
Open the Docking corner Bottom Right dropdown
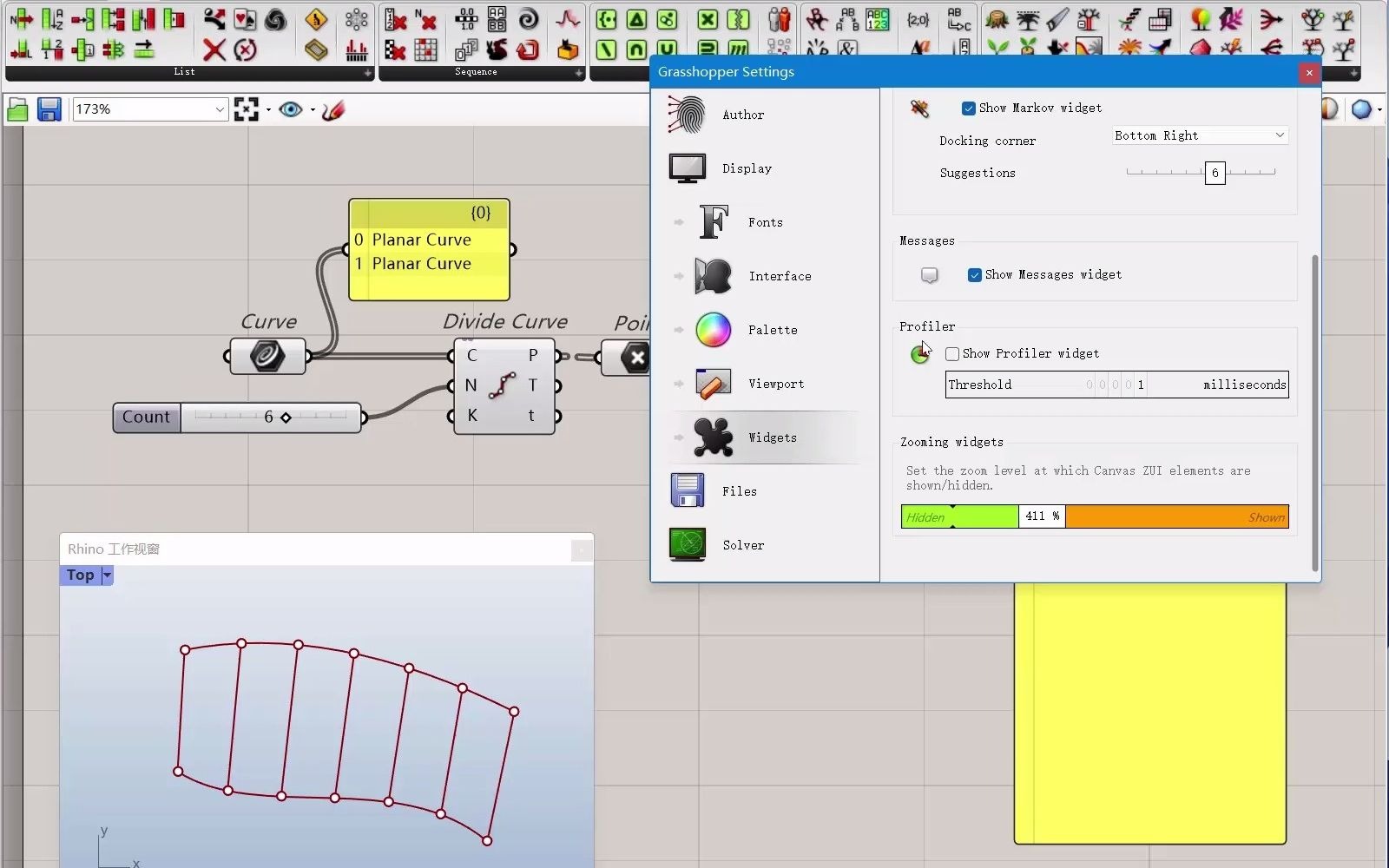(1200, 135)
